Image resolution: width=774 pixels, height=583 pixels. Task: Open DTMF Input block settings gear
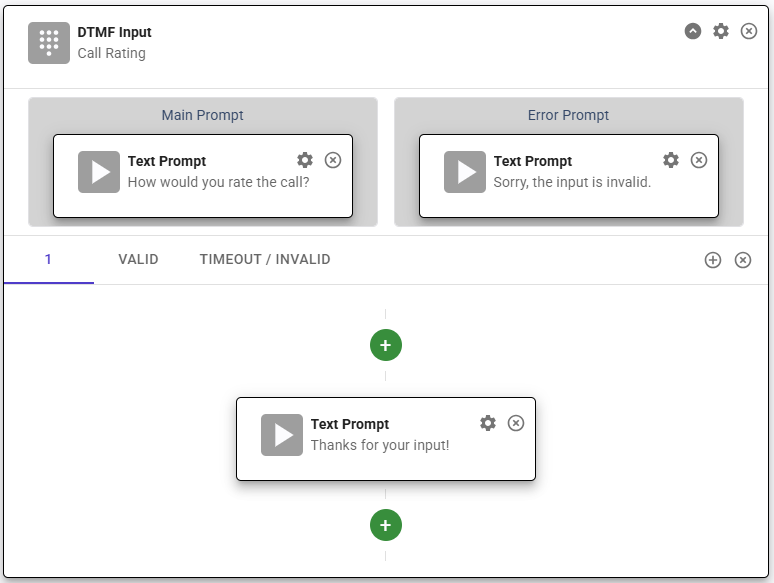click(721, 31)
